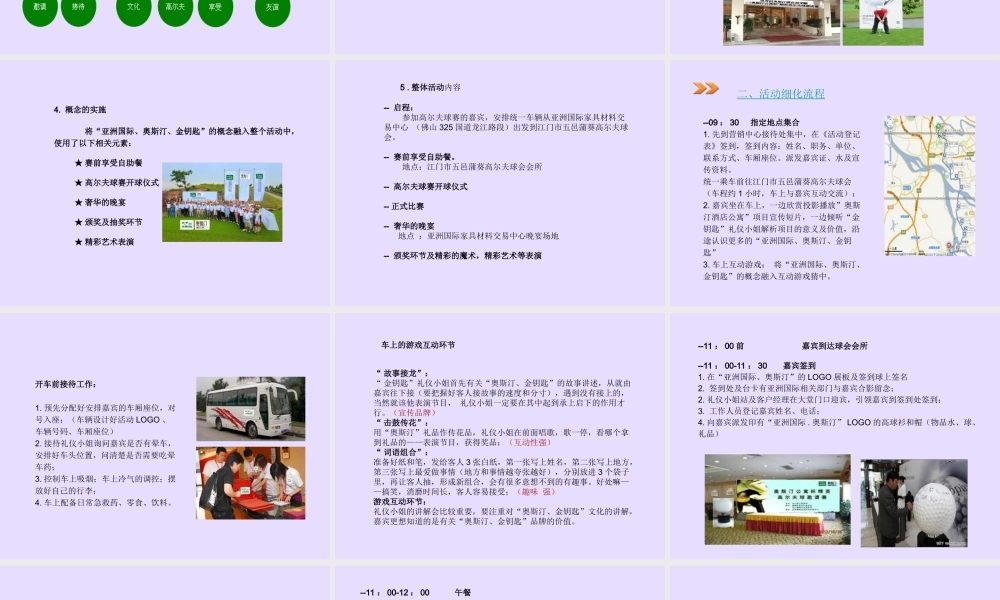Click the heading --09:30 指定地点集合

[x=751, y=122]
